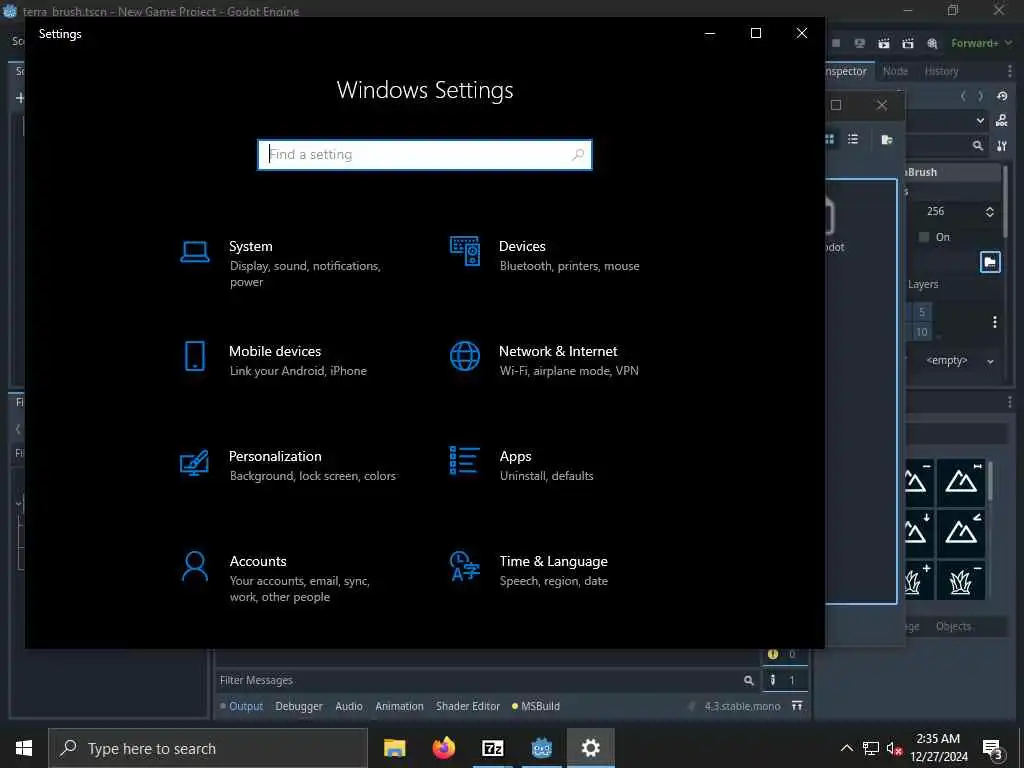Expand the Inspector node selector dropdown

[980, 121]
